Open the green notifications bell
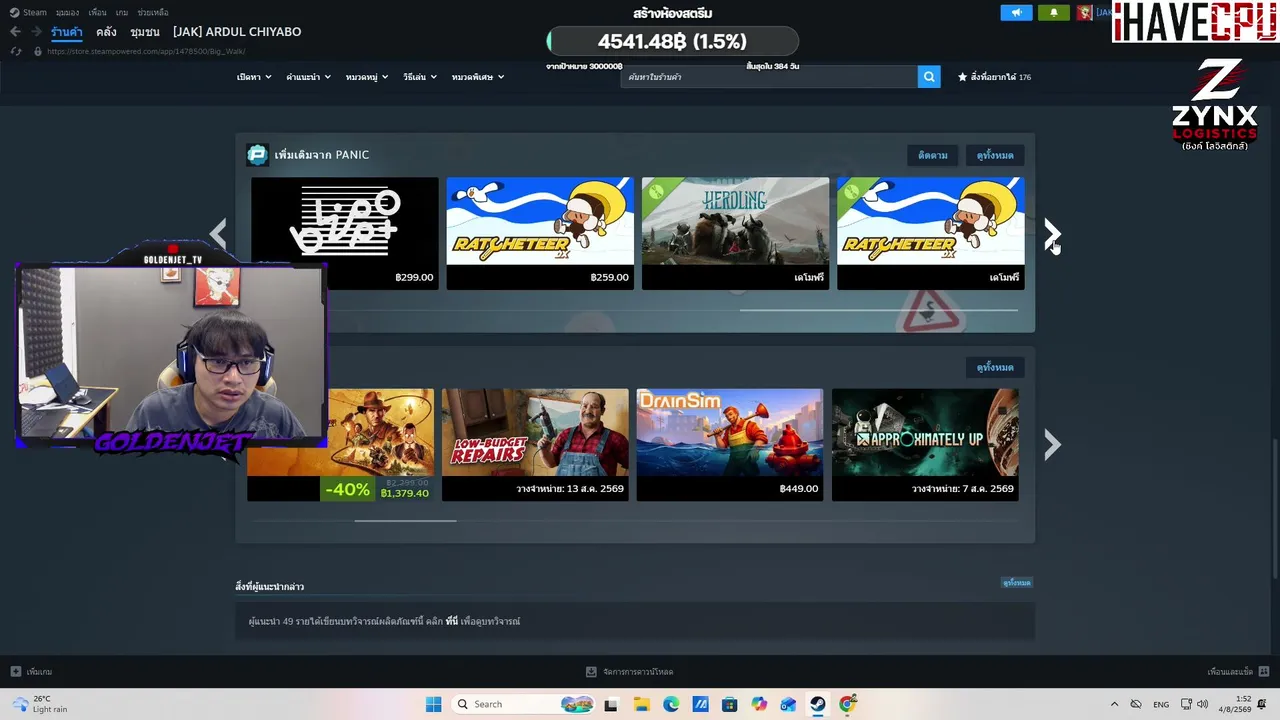This screenshot has width=1280, height=720. (1053, 13)
